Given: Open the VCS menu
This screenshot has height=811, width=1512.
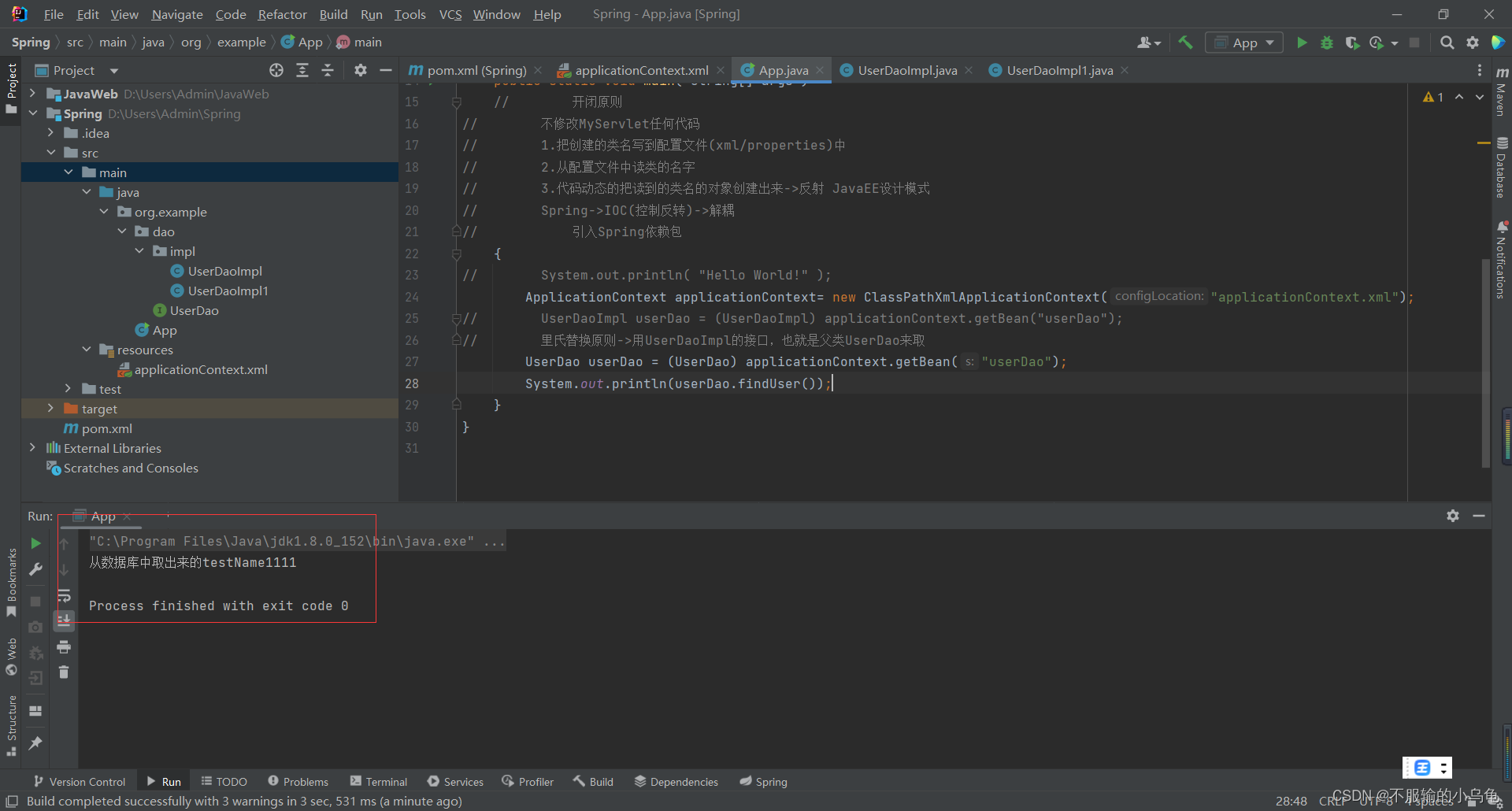Looking at the screenshot, I should (x=450, y=14).
